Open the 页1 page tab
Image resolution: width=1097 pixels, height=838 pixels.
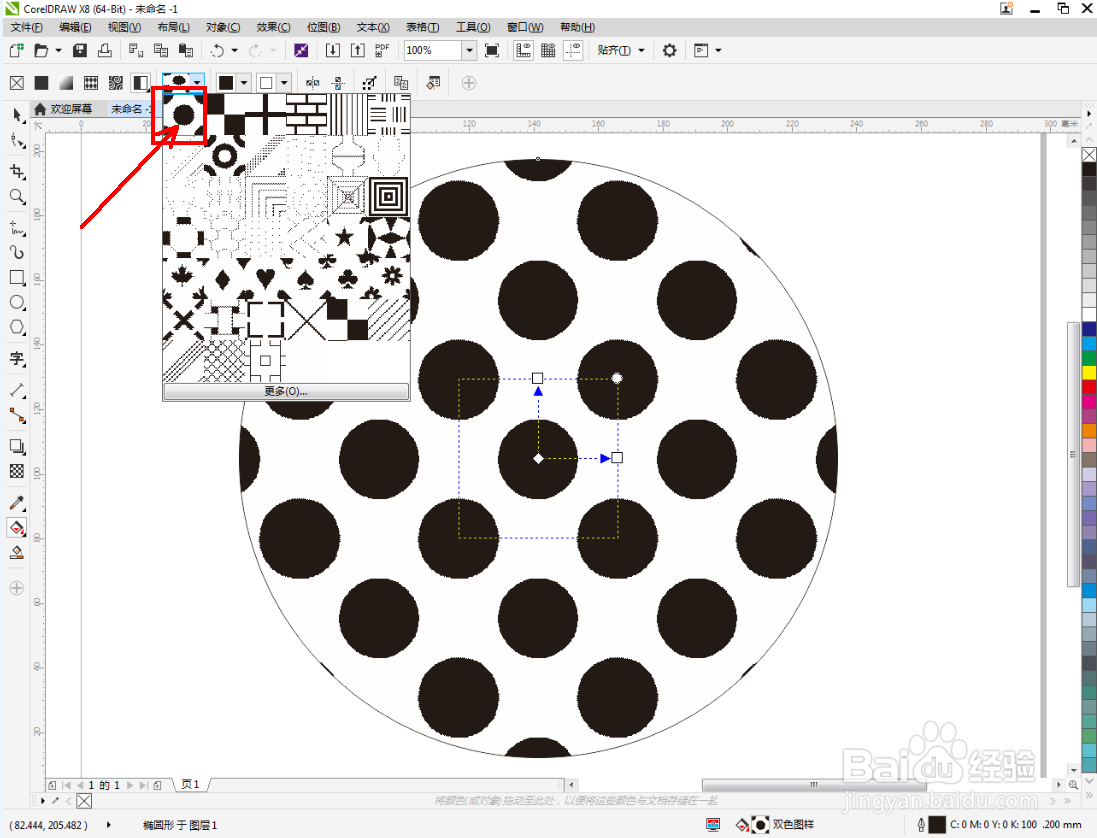coord(190,785)
